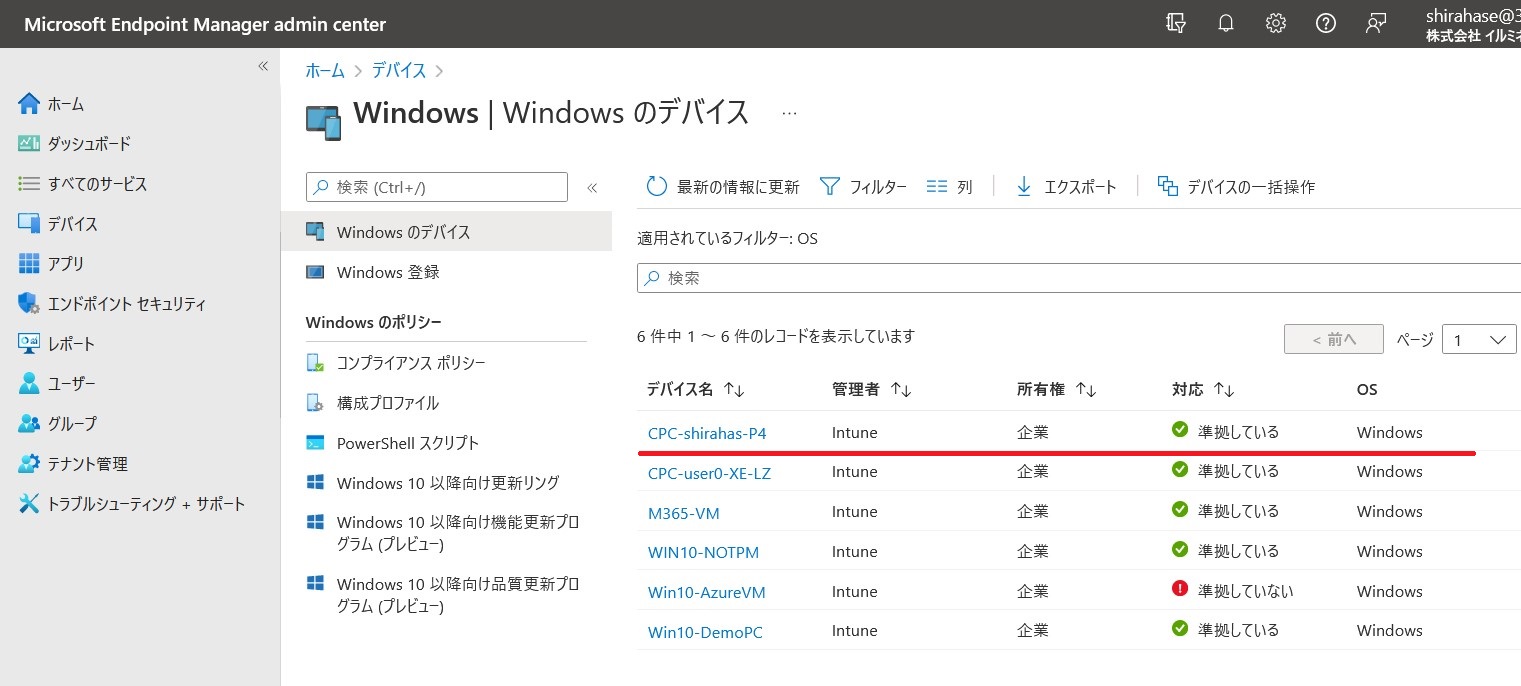Click 準拠している status for M365-VM
The image size is (1521, 686).
[1226, 511]
